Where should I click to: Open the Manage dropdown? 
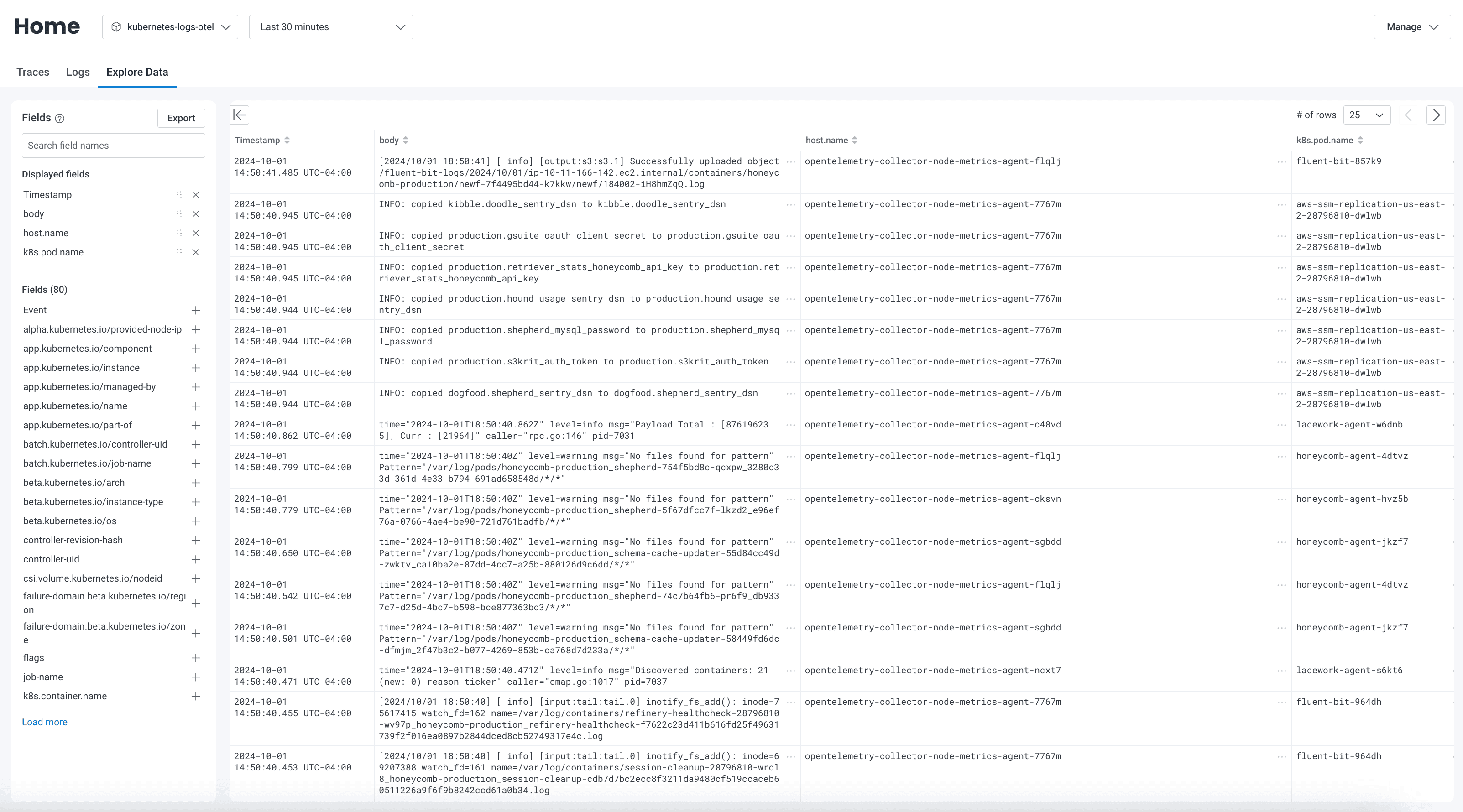pos(1412,27)
